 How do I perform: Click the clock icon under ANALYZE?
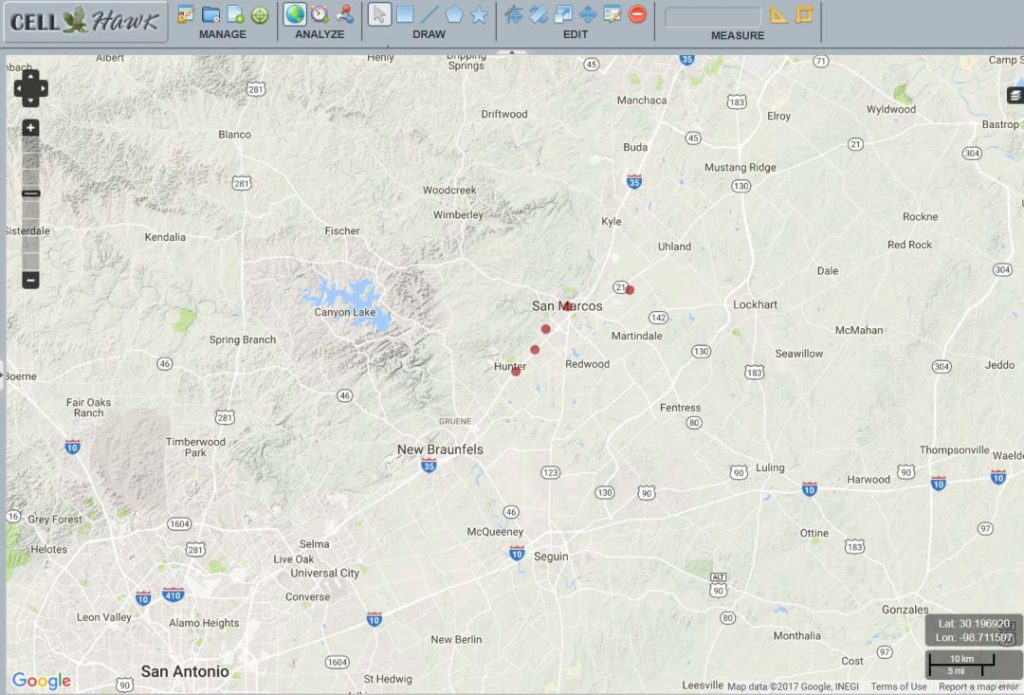318,13
